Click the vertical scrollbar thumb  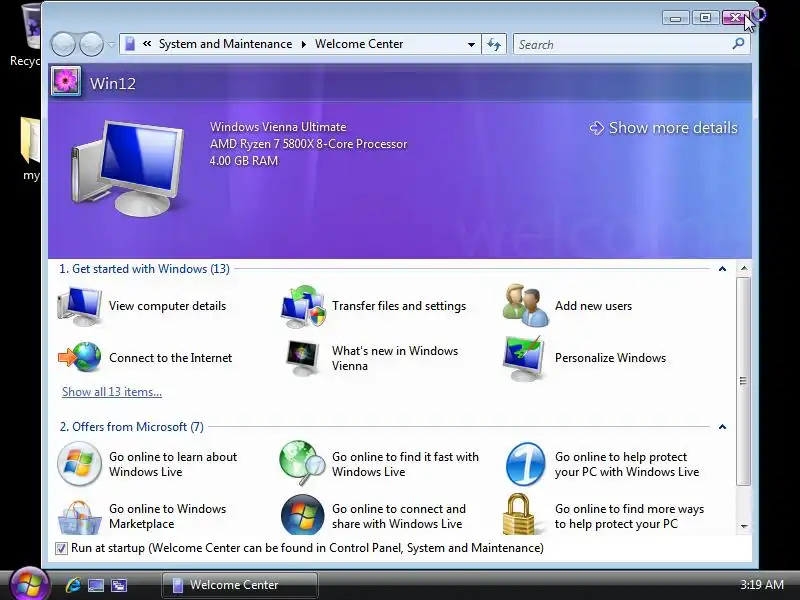[x=743, y=381]
